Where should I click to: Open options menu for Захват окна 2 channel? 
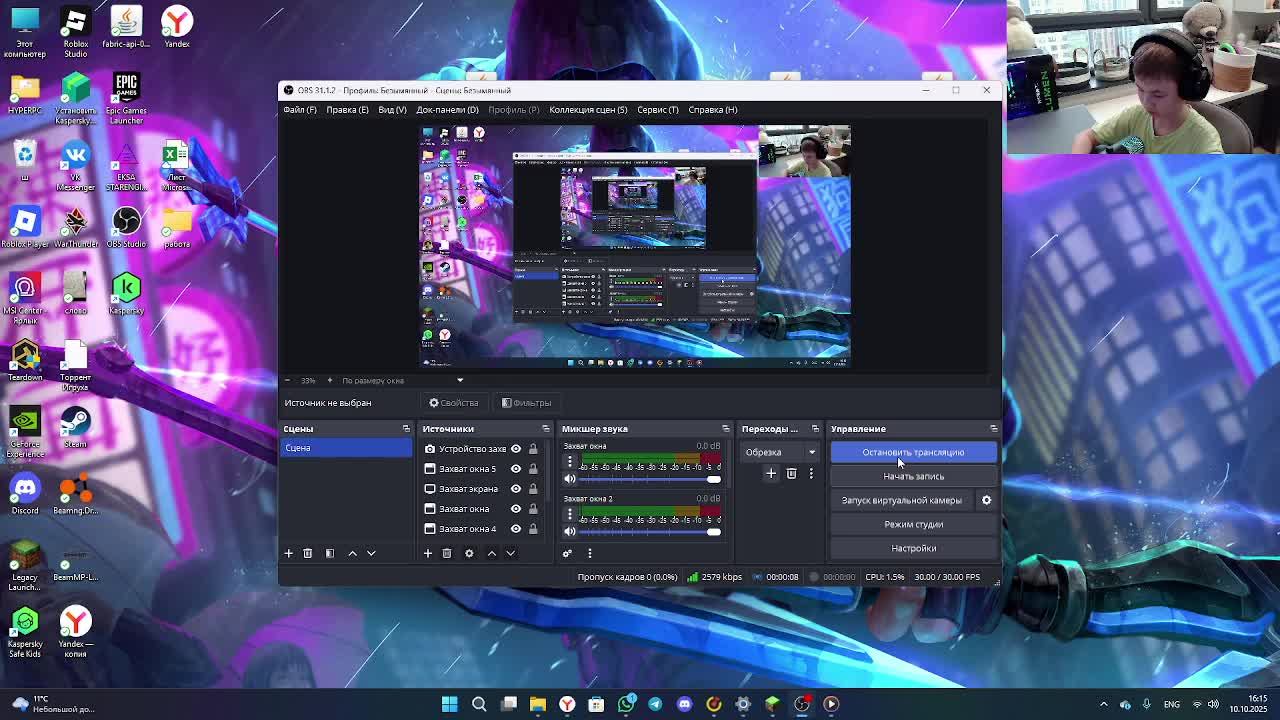pos(570,514)
